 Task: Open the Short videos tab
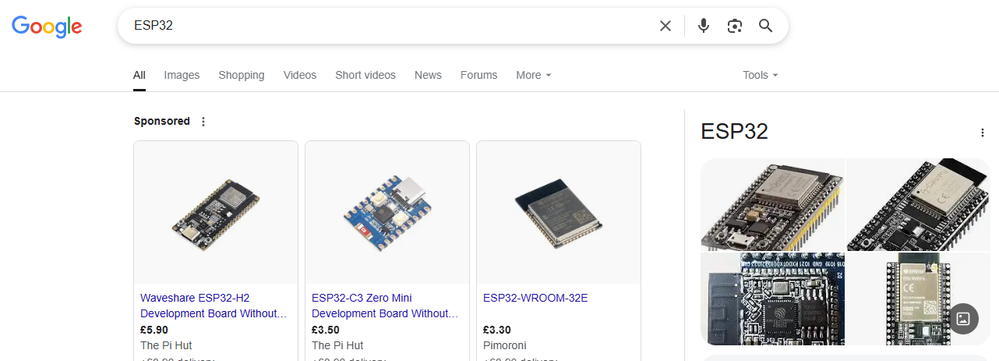(x=365, y=75)
